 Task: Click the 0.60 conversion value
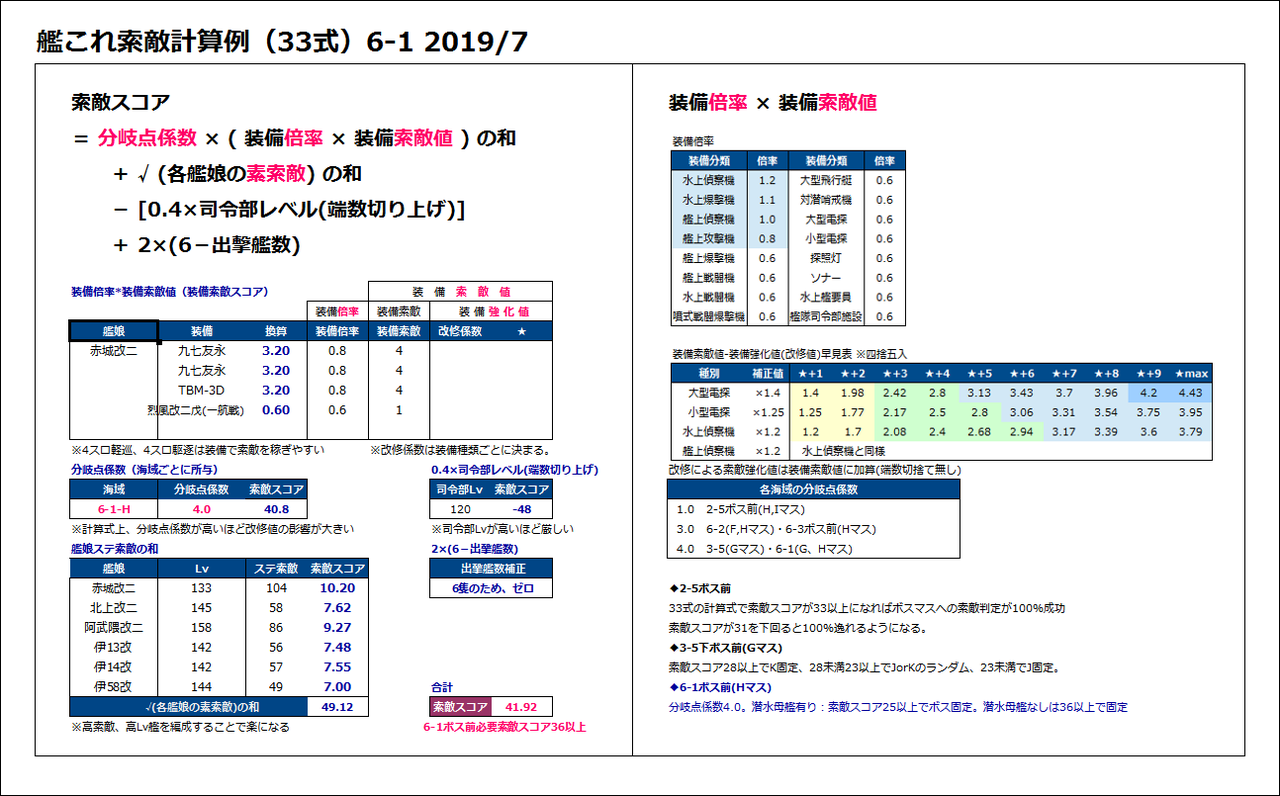275,410
